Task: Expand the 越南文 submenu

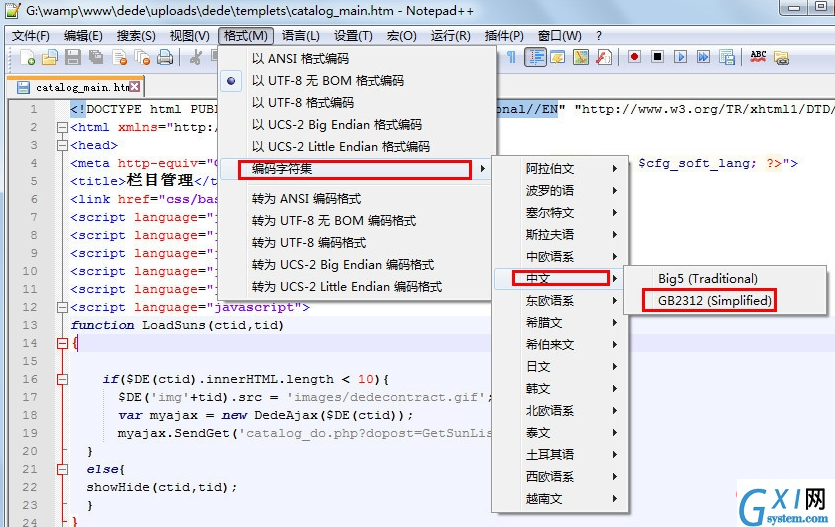Action: pyautogui.click(x=560, y=499)
